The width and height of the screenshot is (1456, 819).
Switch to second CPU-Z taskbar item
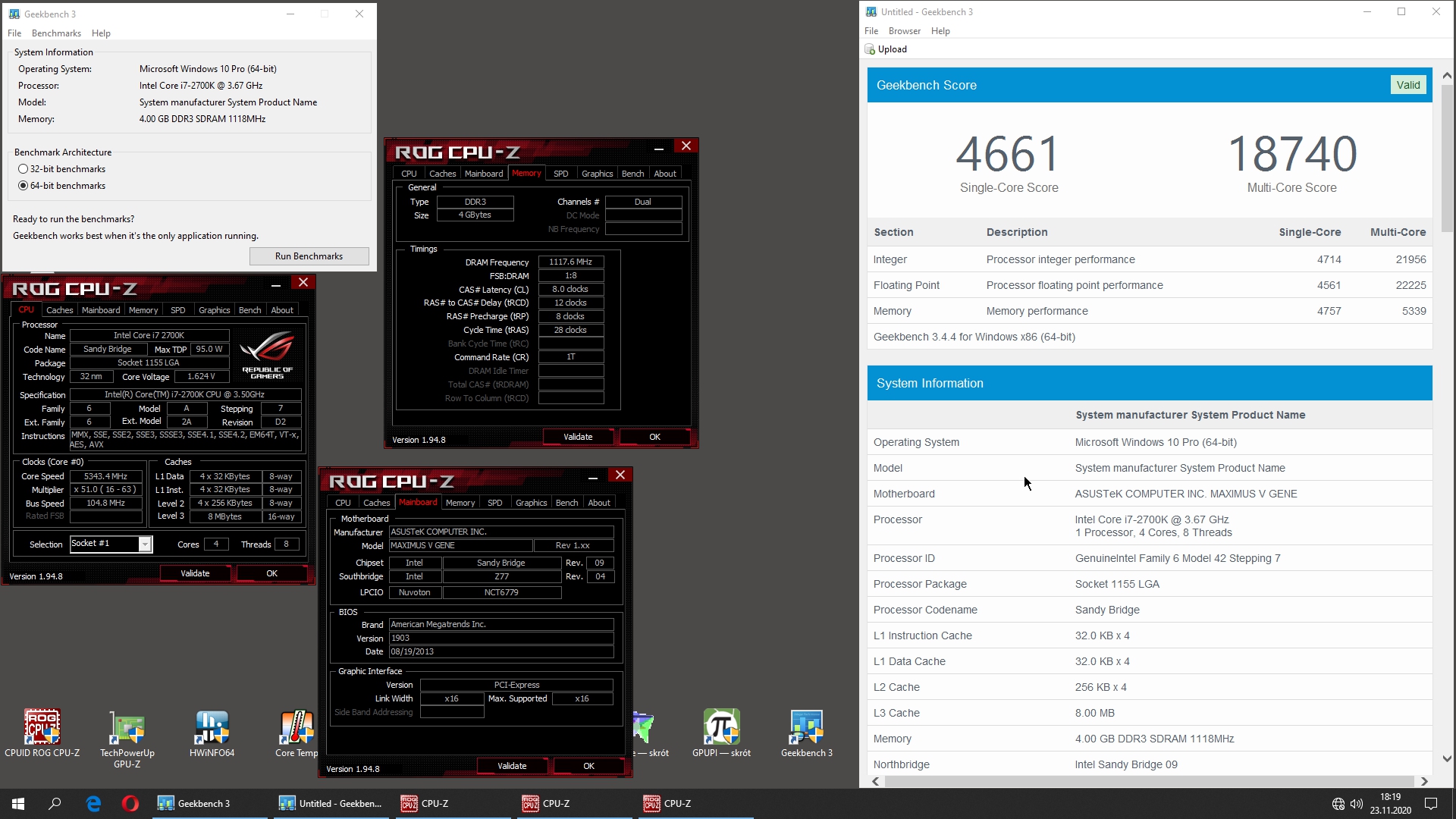click(574, 804)
